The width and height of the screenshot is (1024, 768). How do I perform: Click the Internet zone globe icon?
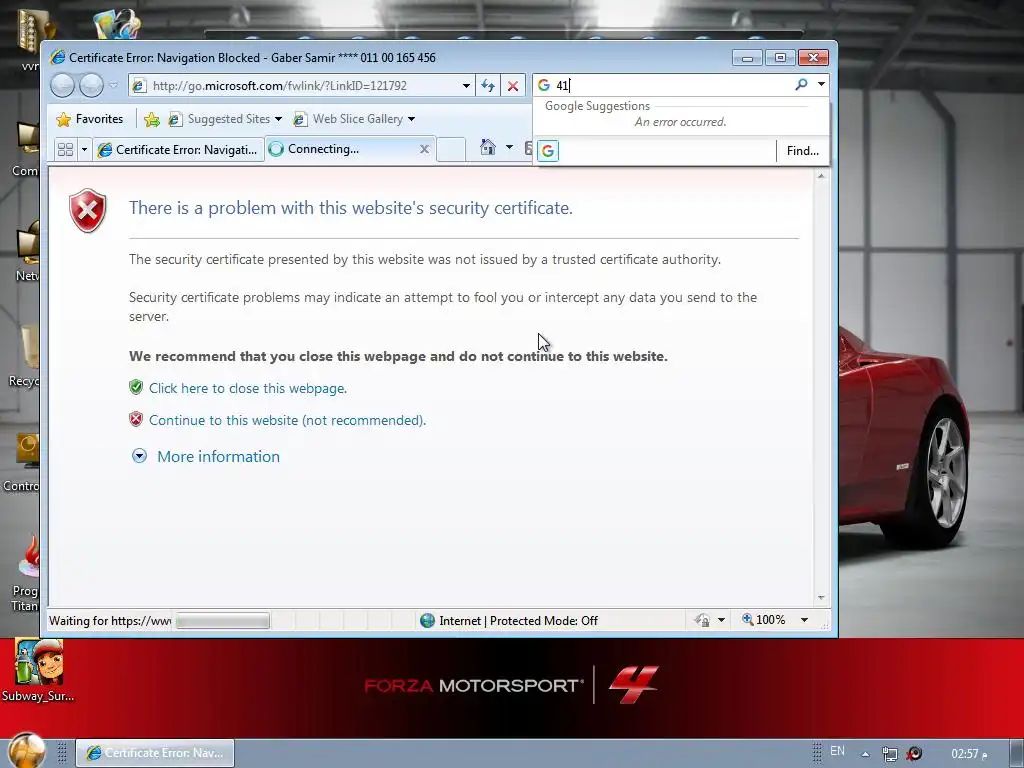click(428, 620)
